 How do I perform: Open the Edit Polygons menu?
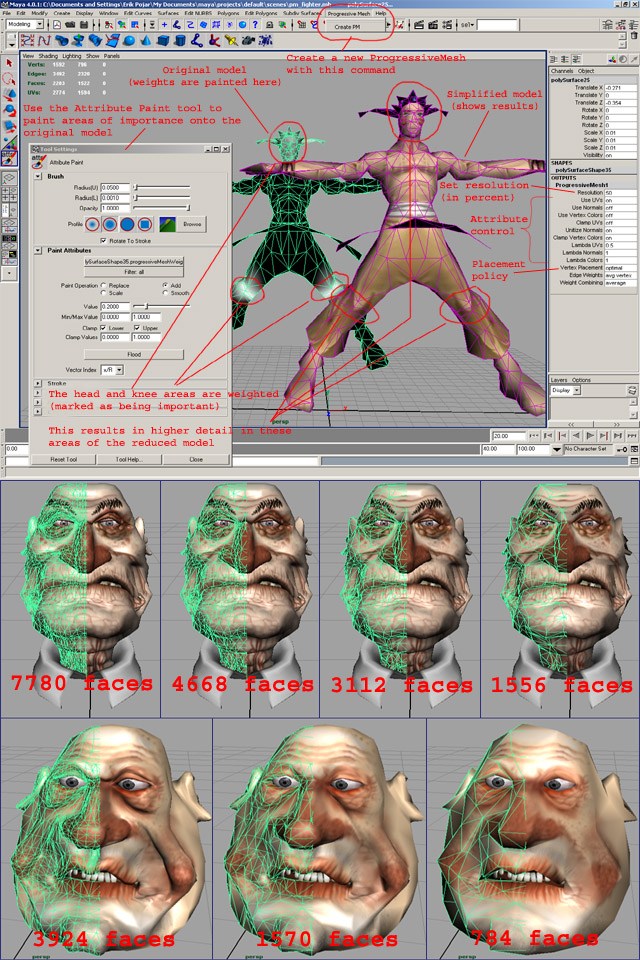click(x=261, y=13)
